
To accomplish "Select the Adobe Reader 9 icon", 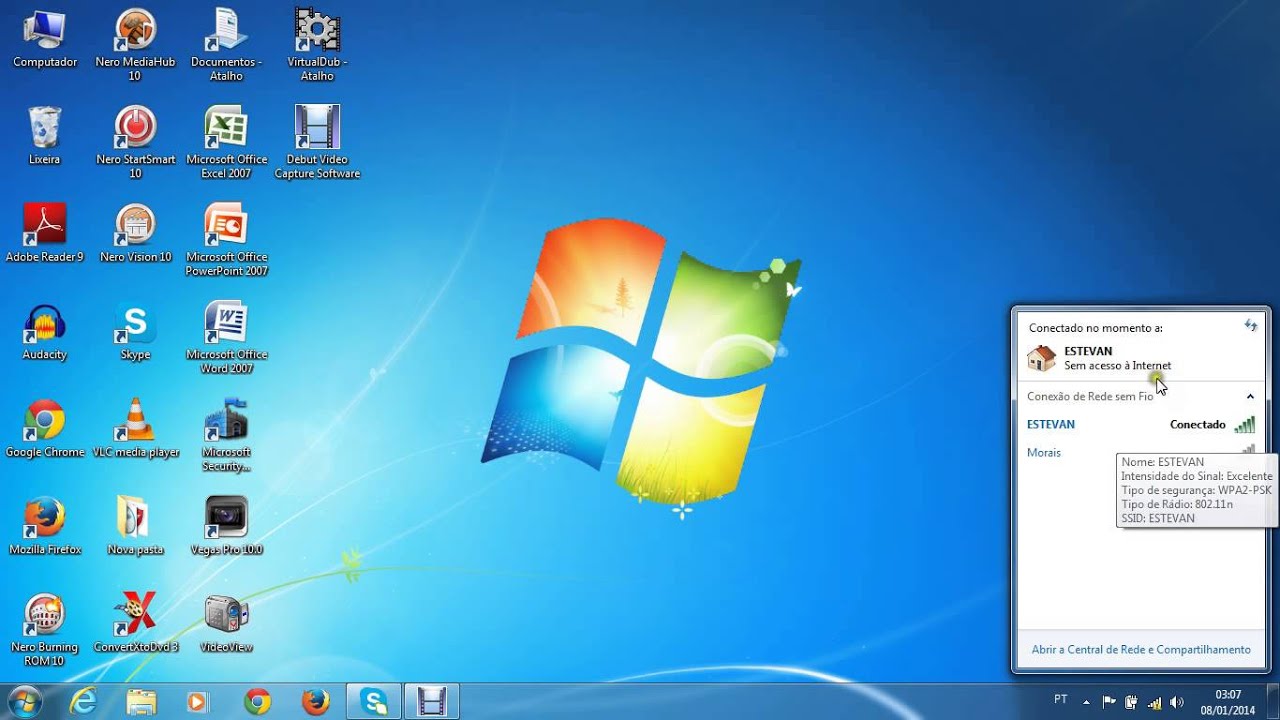I will point(45,233).
